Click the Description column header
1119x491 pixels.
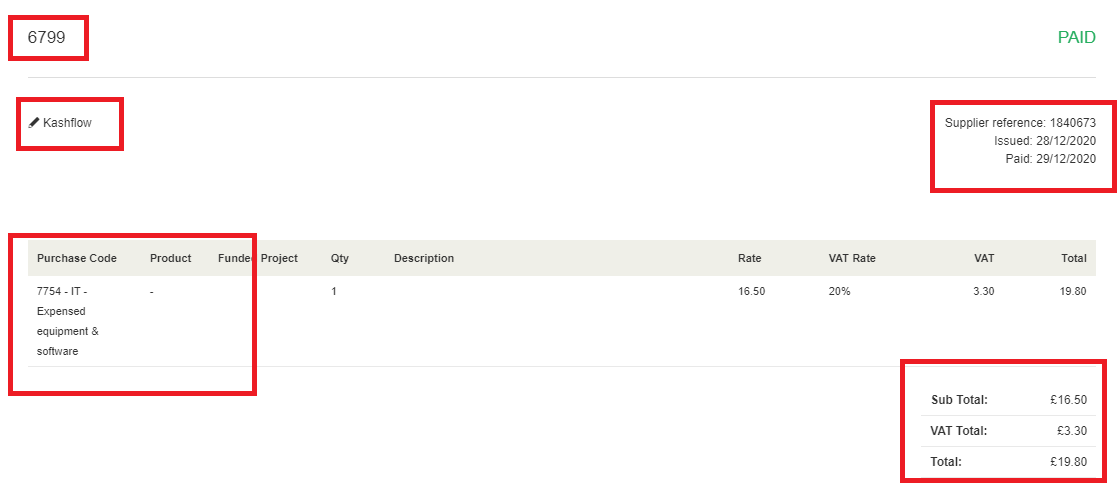[x=424, y=258]
